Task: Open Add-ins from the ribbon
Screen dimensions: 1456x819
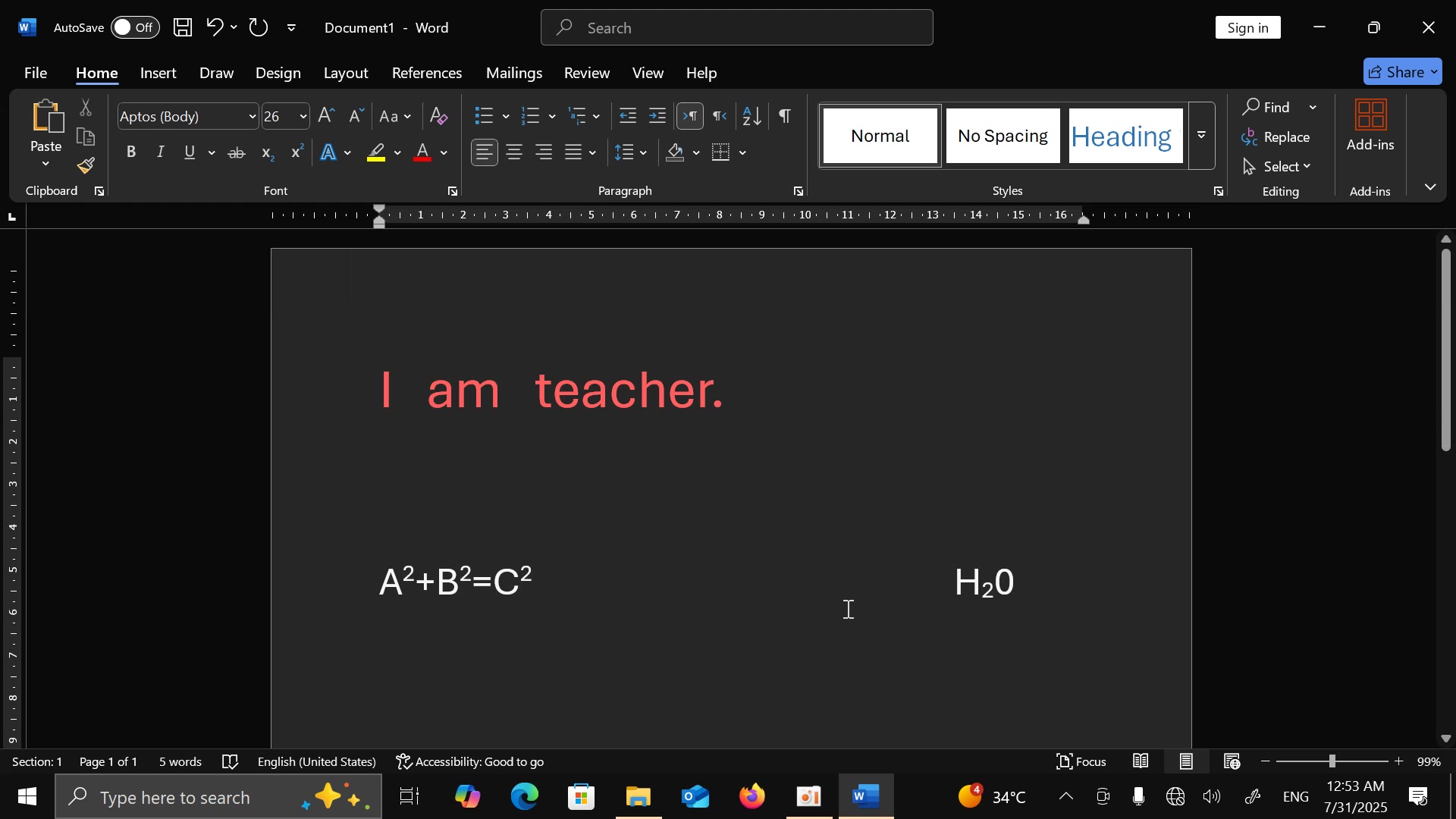Action: pos(1370,126)
